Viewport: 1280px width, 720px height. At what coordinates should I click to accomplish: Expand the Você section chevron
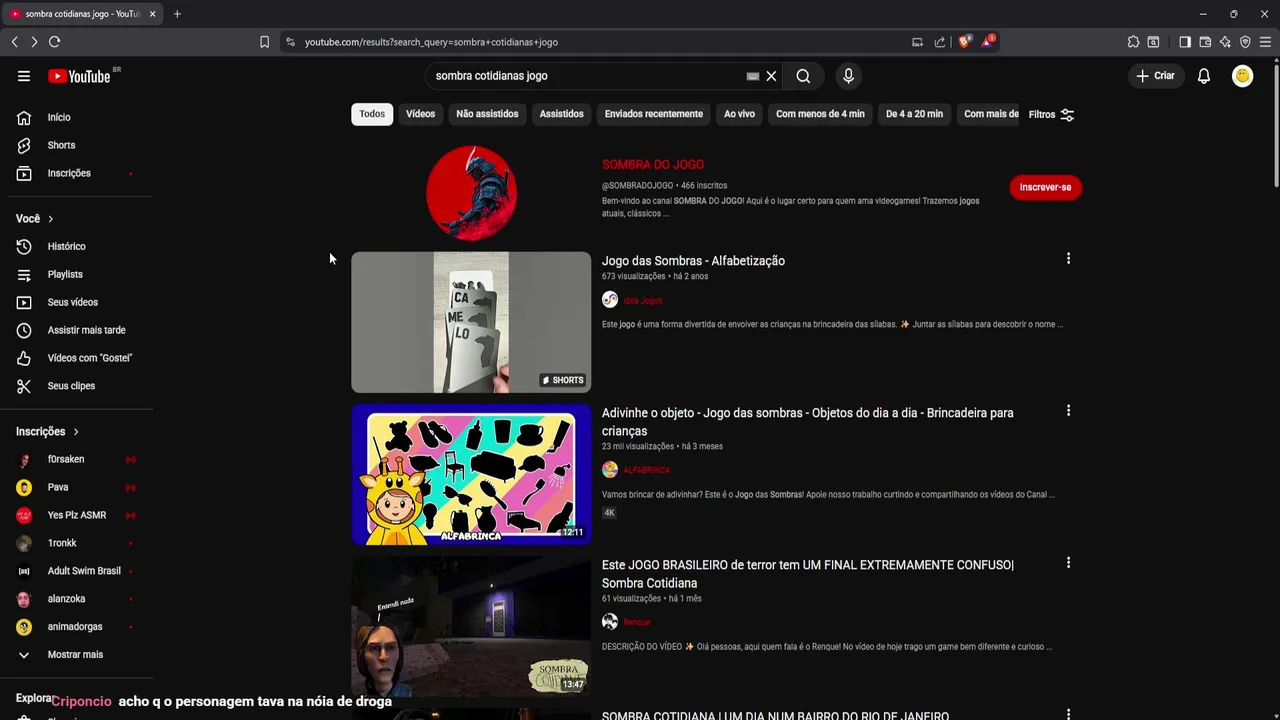pyautogui.click(x=50, y=219)
